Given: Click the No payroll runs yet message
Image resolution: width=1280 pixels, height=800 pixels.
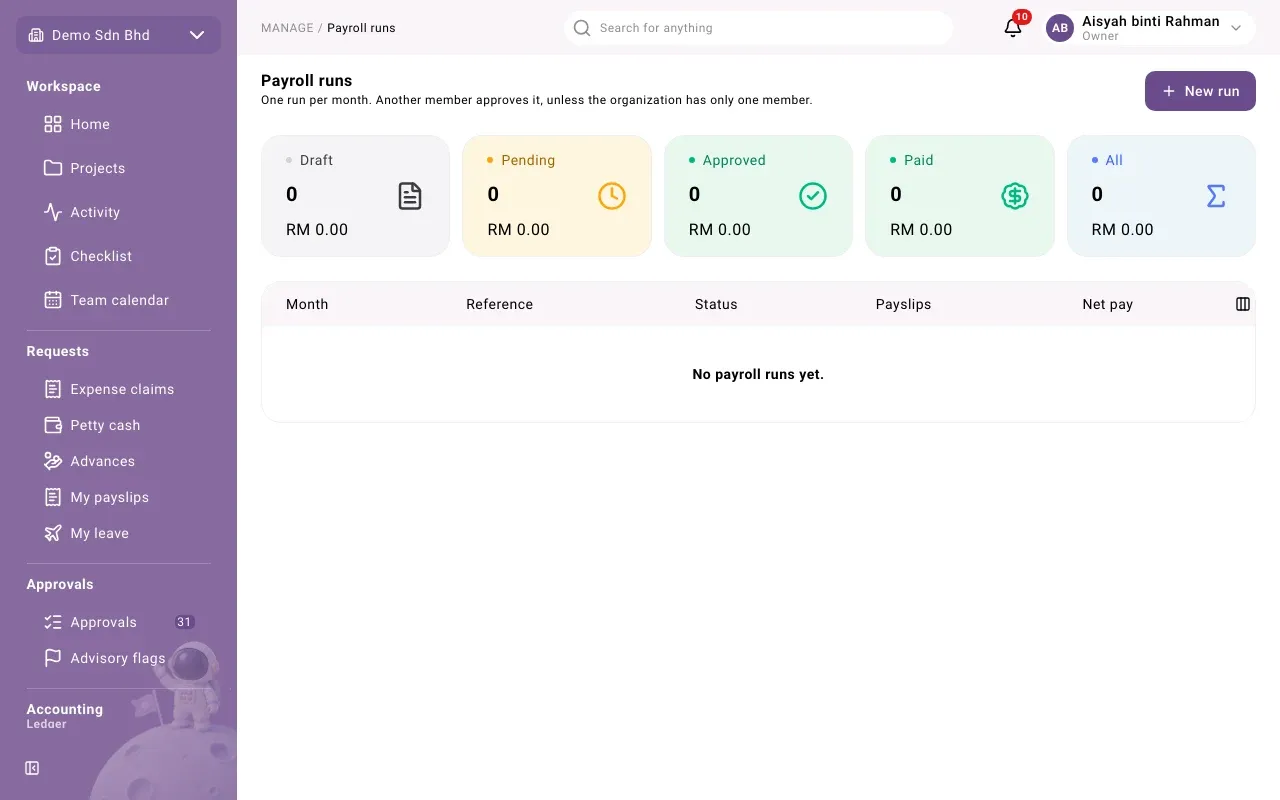Looking at the screenshot, I should pyautogui.click(x=758, y=374).
